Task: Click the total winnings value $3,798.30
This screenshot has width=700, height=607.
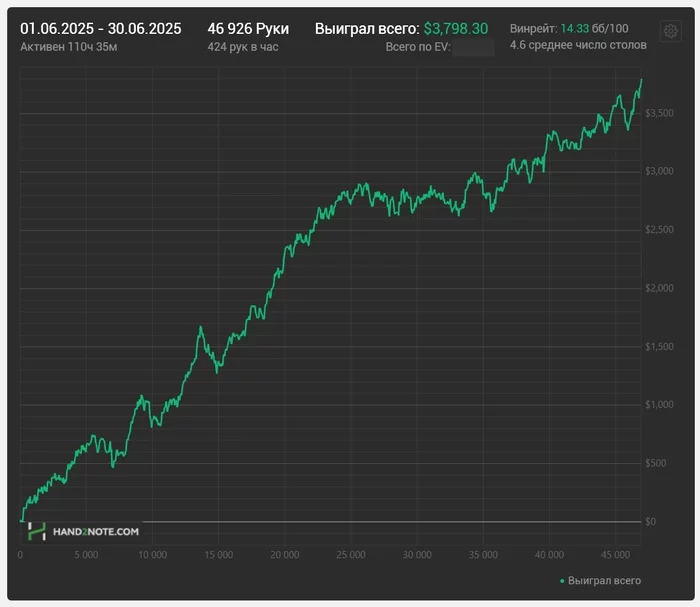Action: coord(456,29)
